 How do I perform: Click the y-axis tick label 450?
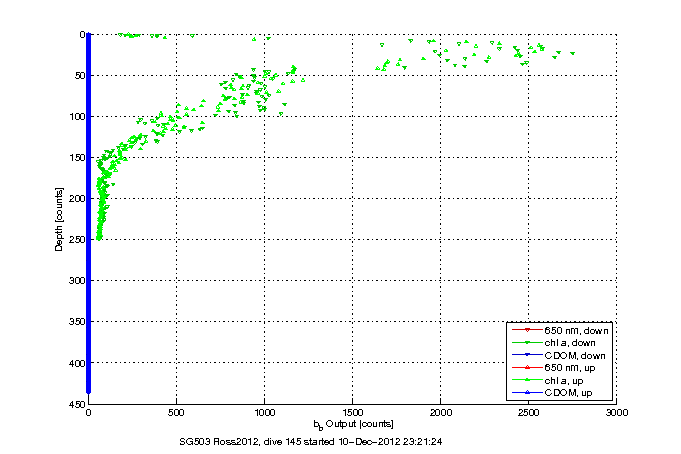click(77, 404)
